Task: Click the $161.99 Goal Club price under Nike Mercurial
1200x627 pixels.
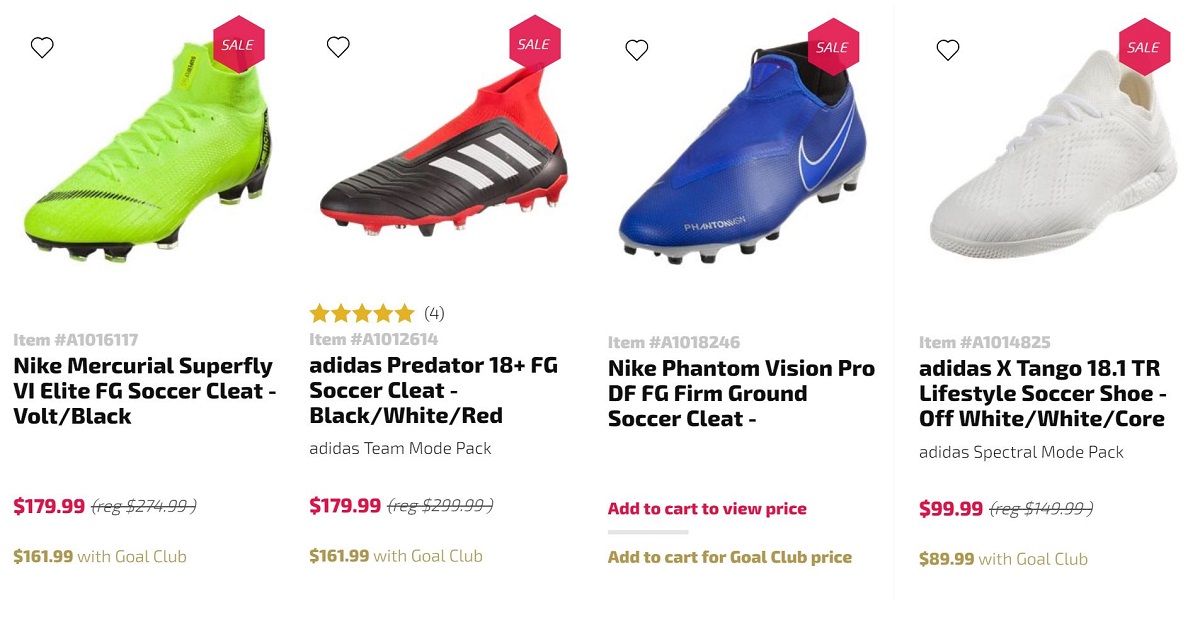Action: [100, 556]
